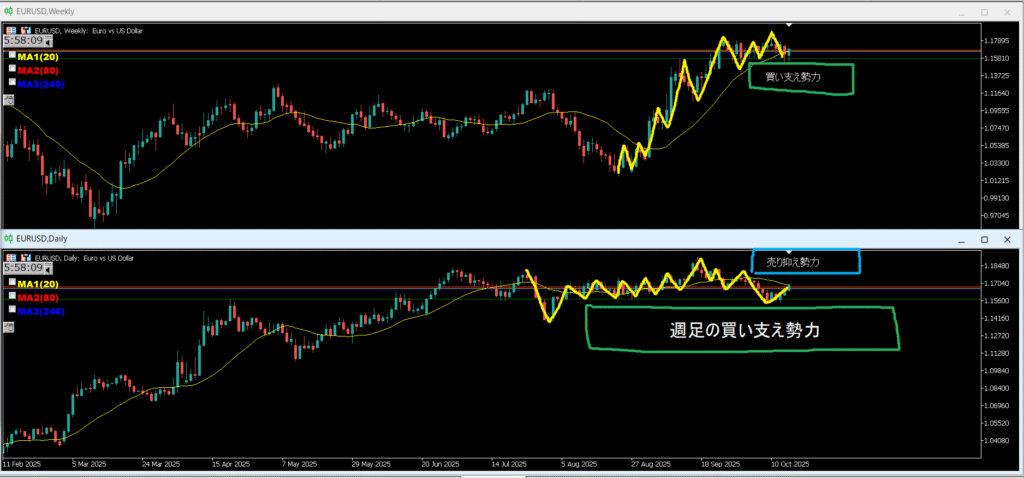
Task: Click the EURUSD Weekly window chart icon
Action: 8,11
